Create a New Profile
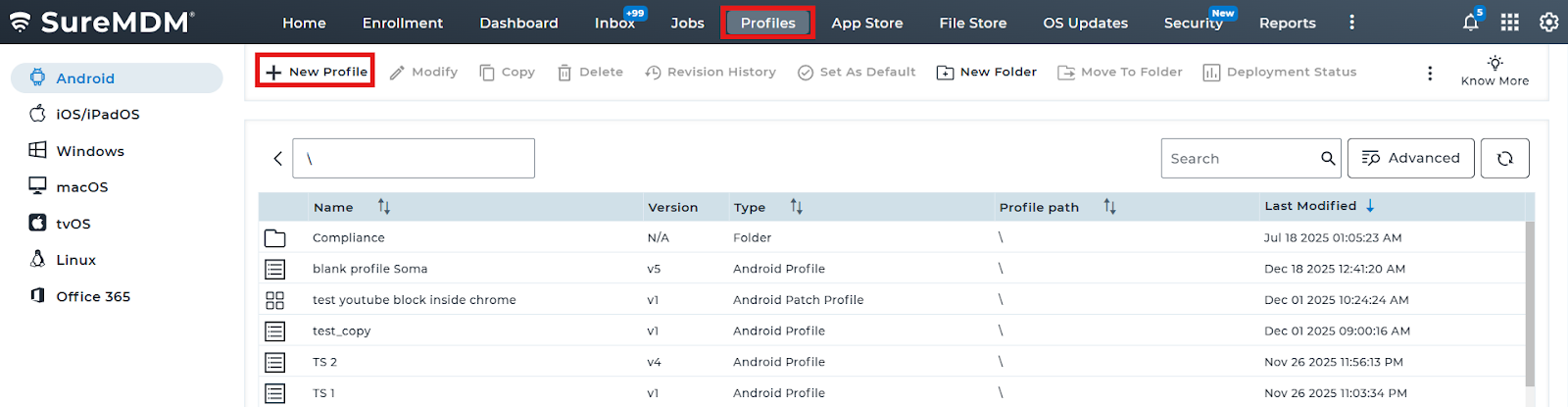The height and width of the screenshot is (407, 1568). click(316, 72)
